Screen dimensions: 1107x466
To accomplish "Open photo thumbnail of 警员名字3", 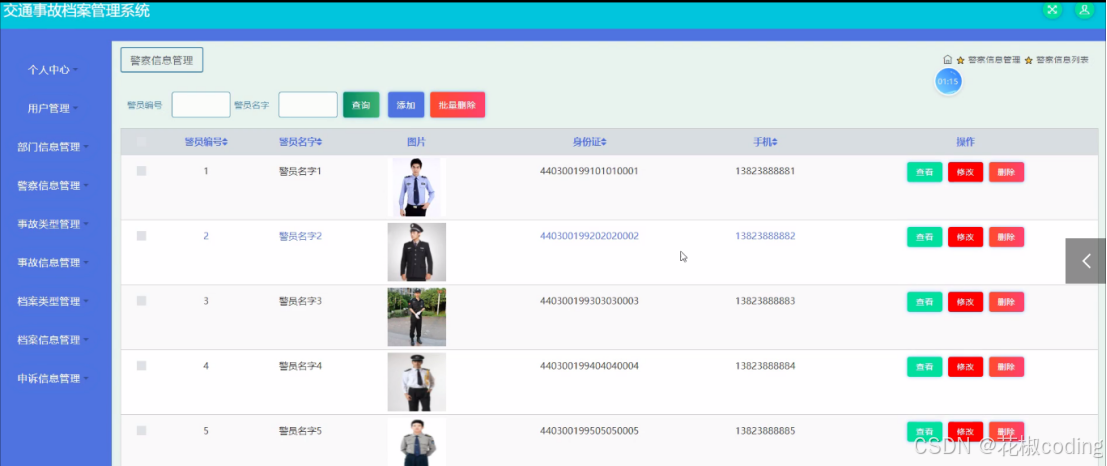I will (x=417, y=317).
